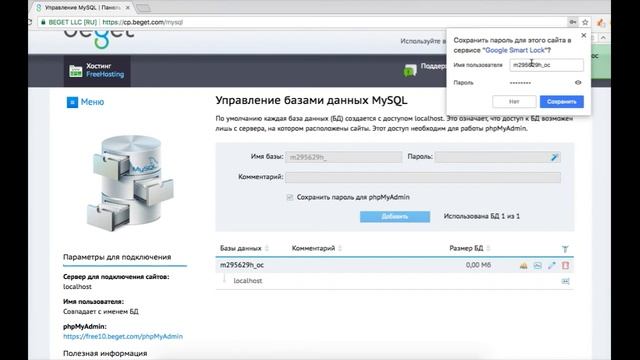Sort by the Размер БД column
The image size is (640, 360).
[469, 248]
